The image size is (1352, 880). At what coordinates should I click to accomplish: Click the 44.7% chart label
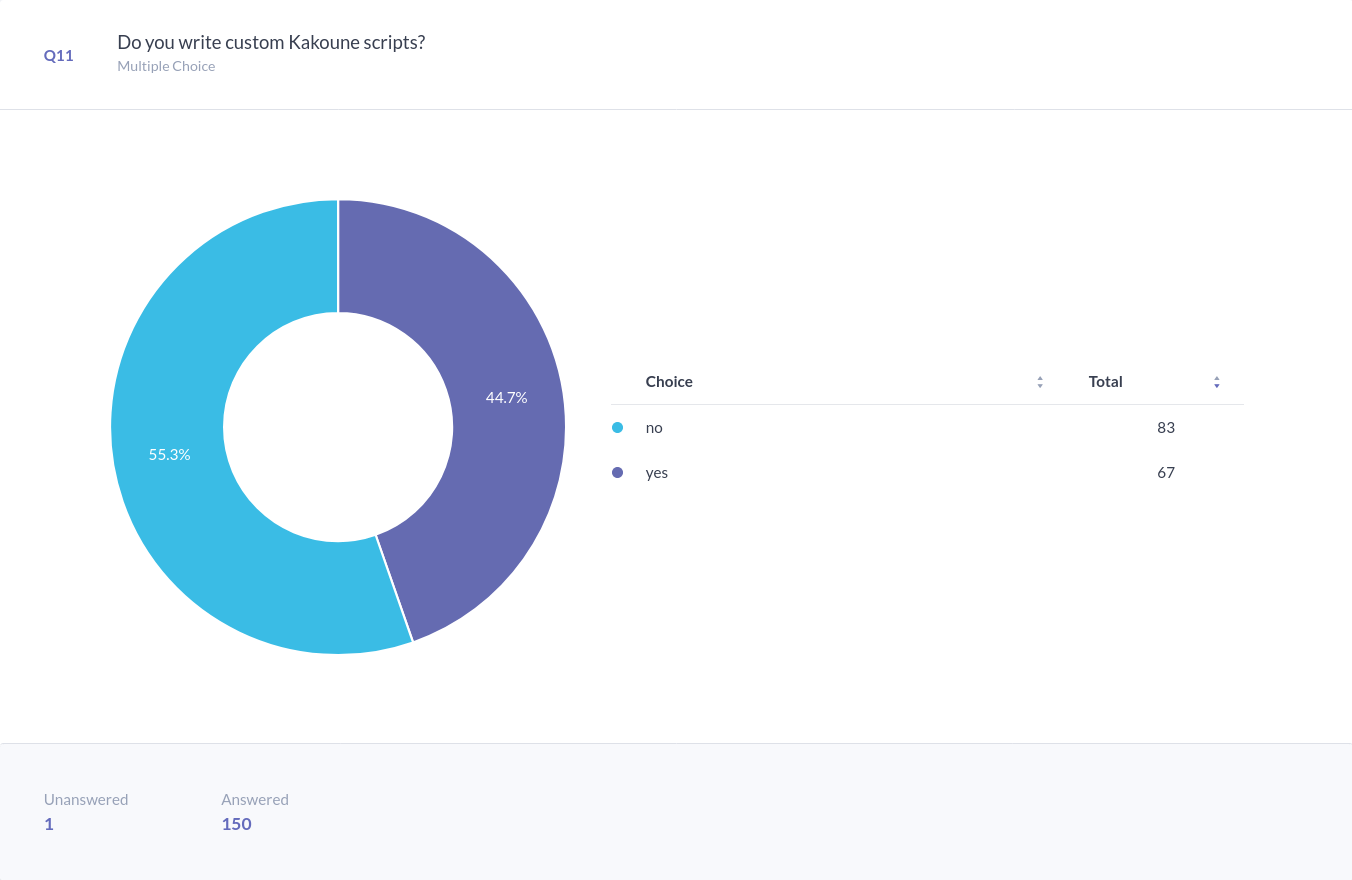506,397
